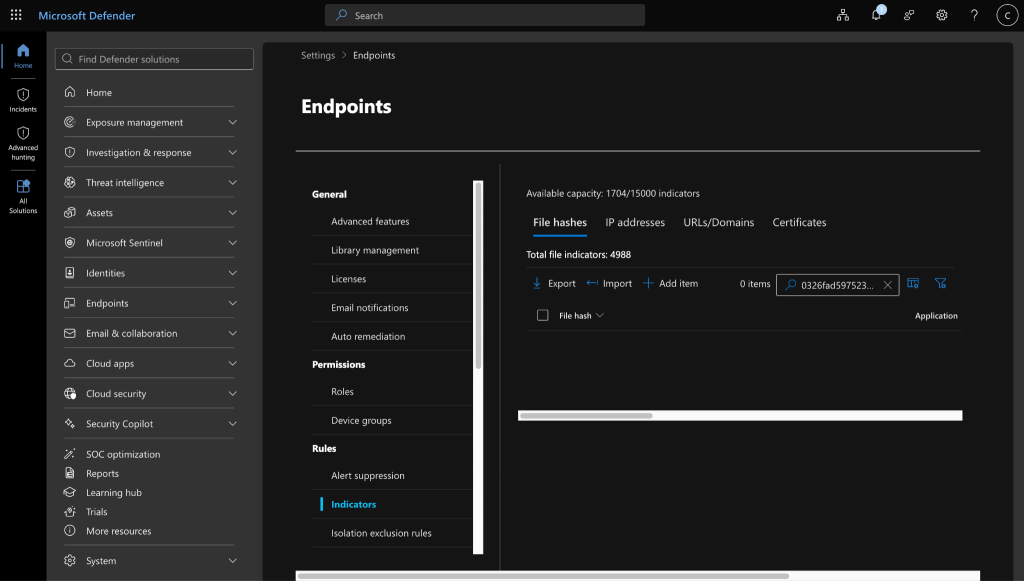Screen dimensions: 1024x581
Task: Expand Assets chevron
Action: [x=232, y=212]
